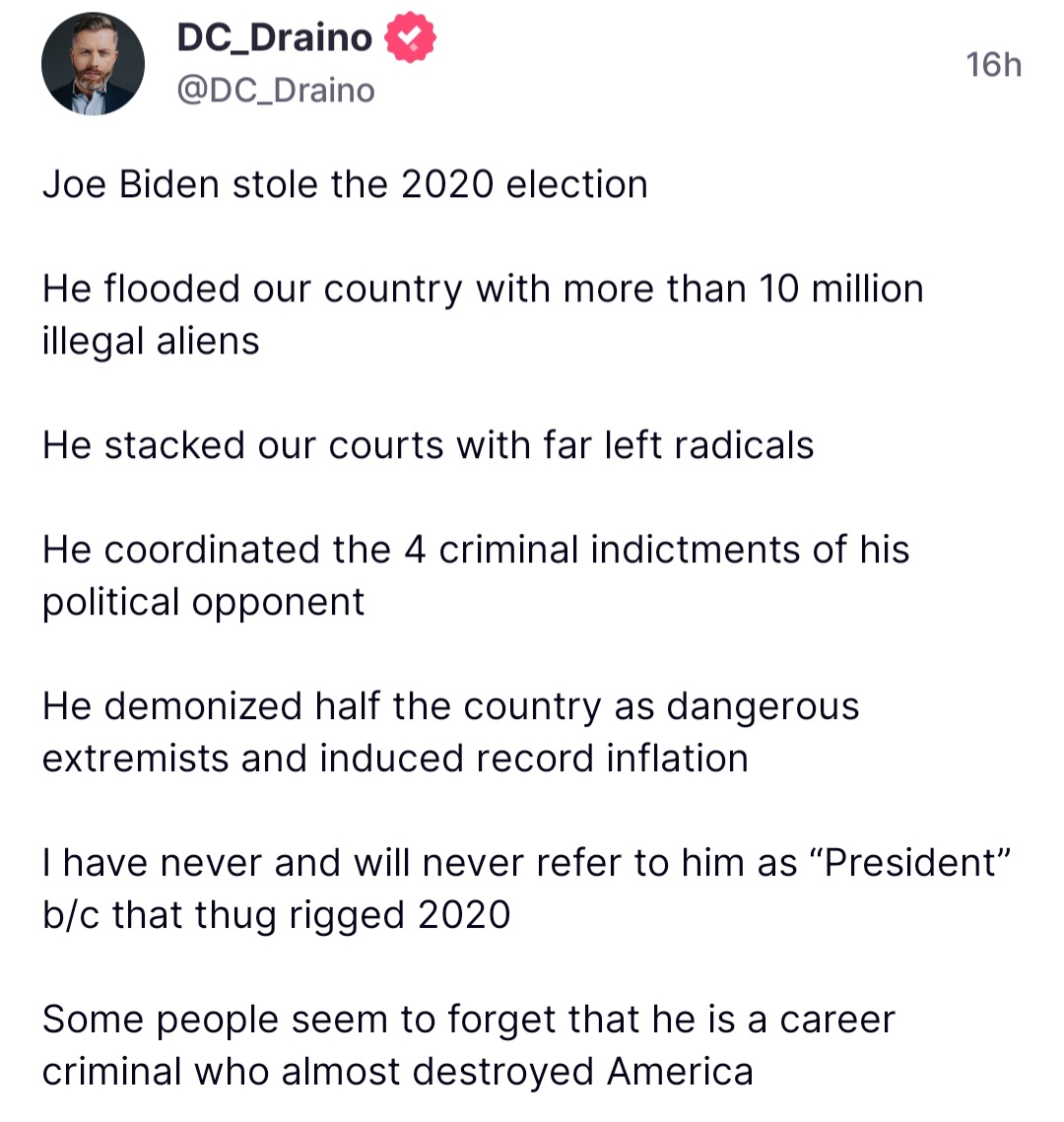Click the 'extremists and induced record inflation' line

tap(395, 759)
